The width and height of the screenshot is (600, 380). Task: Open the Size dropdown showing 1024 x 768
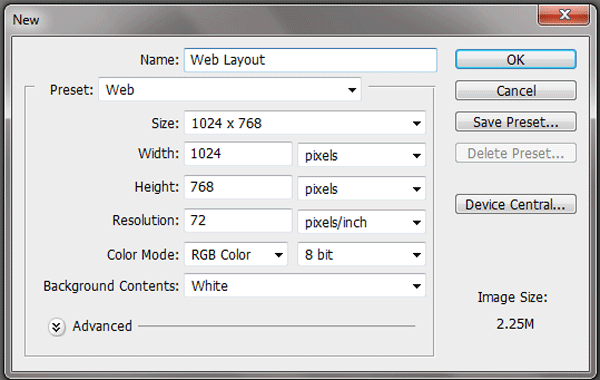pos(305,123)
